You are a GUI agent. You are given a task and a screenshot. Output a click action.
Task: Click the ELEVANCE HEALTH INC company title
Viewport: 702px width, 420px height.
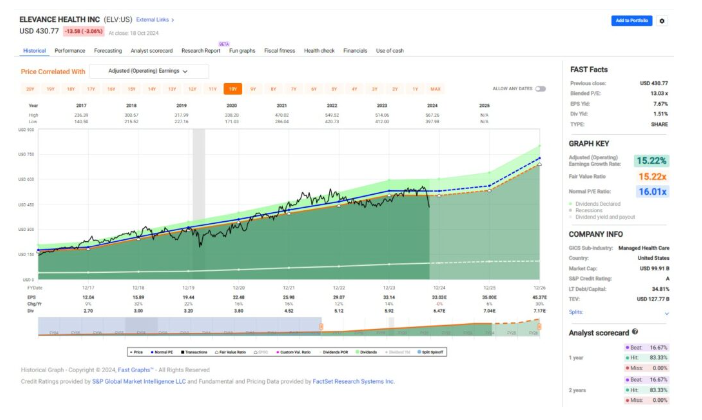point(60,20)
